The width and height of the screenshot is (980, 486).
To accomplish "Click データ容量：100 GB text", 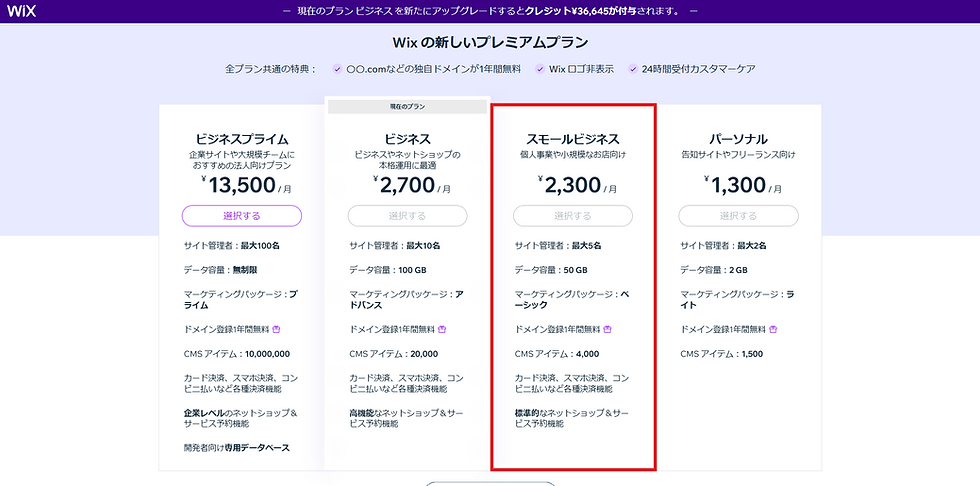I will 388,270.
